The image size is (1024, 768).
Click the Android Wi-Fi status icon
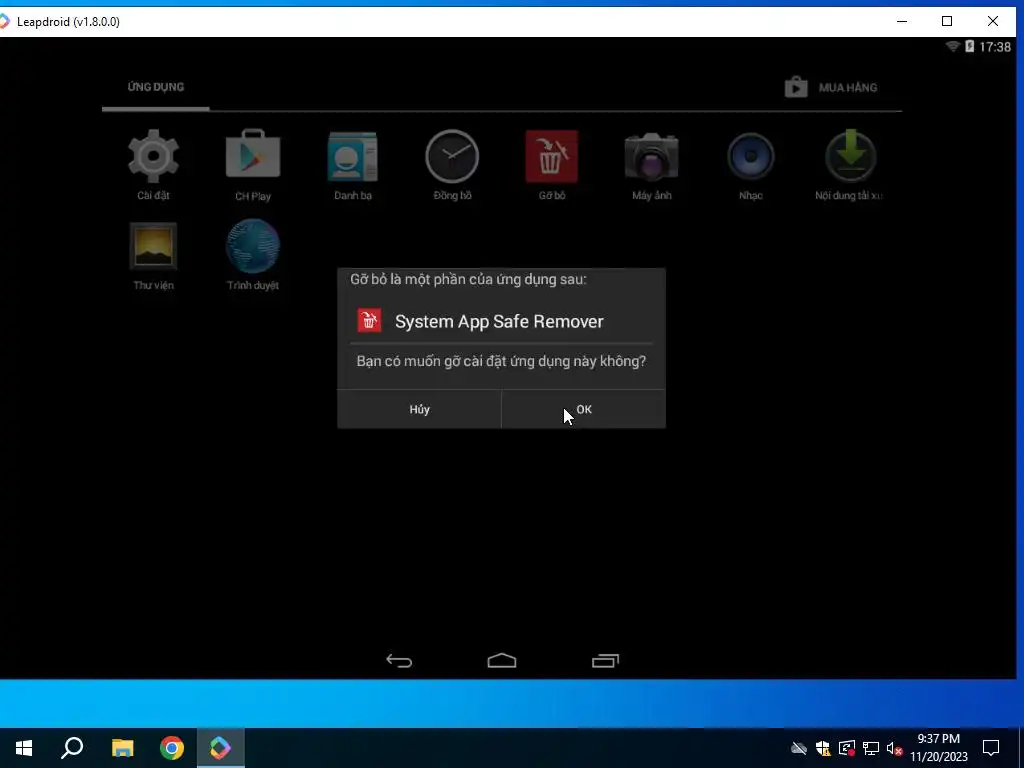click(x=953, y=46)
